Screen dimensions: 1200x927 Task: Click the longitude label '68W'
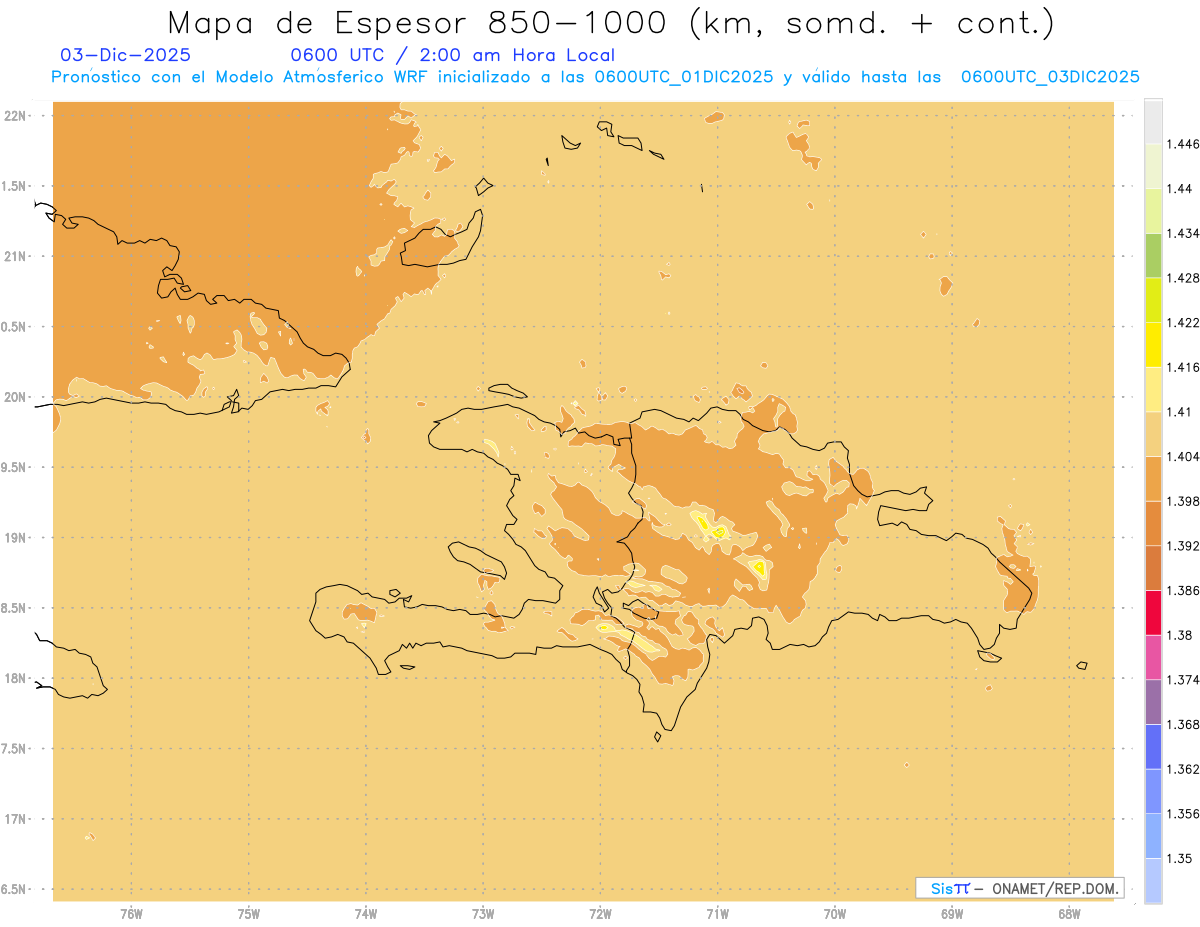click(x=1069, y=914)
